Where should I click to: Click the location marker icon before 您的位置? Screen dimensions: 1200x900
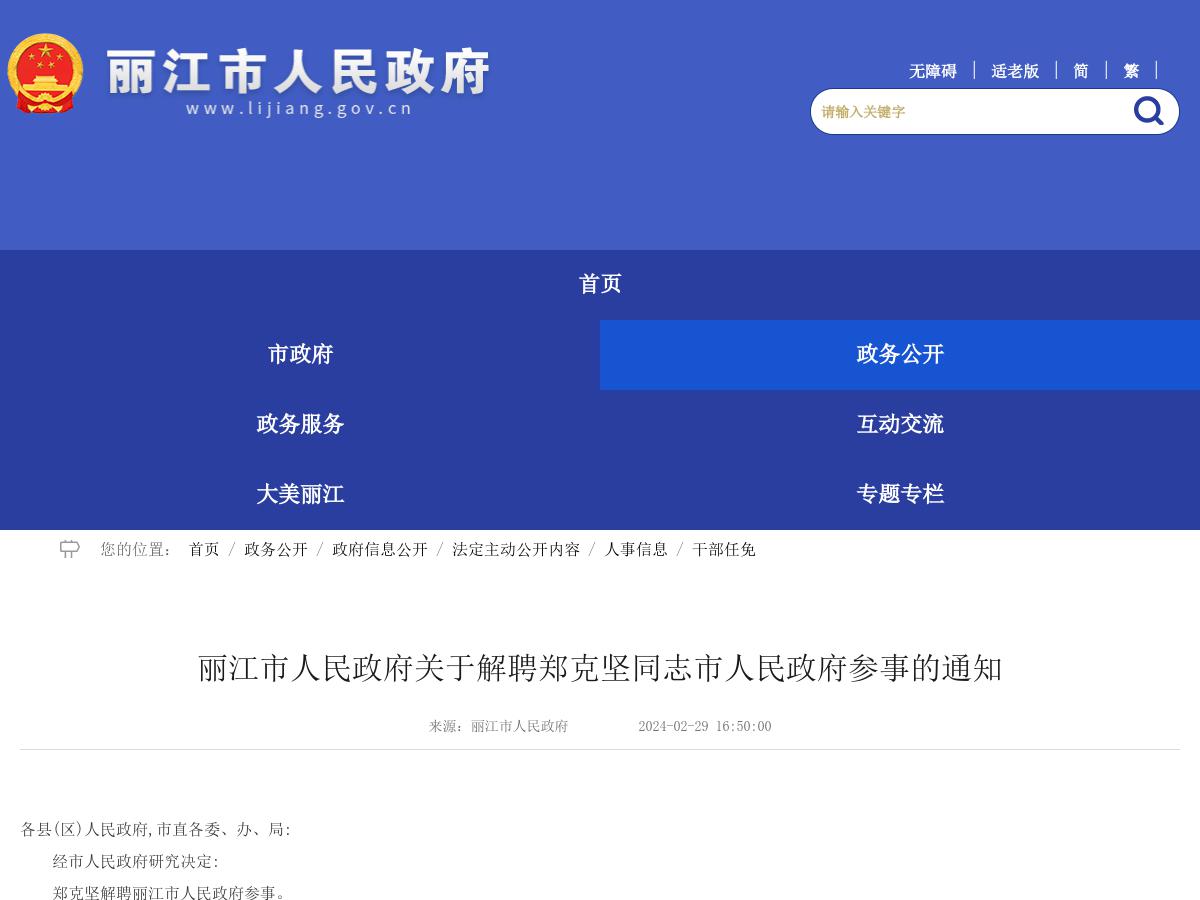69,549
